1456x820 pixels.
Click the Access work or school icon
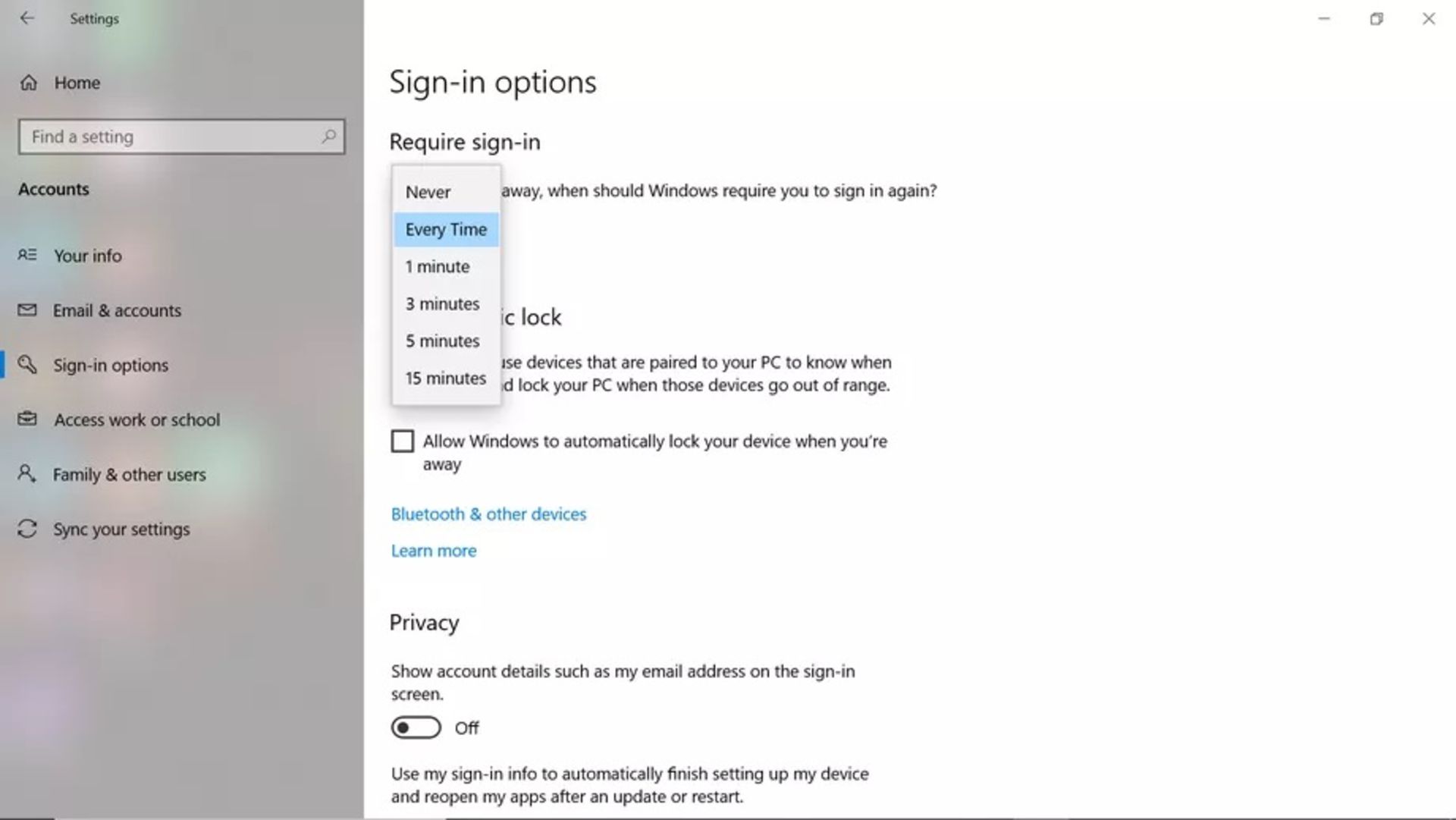[27, 419]
